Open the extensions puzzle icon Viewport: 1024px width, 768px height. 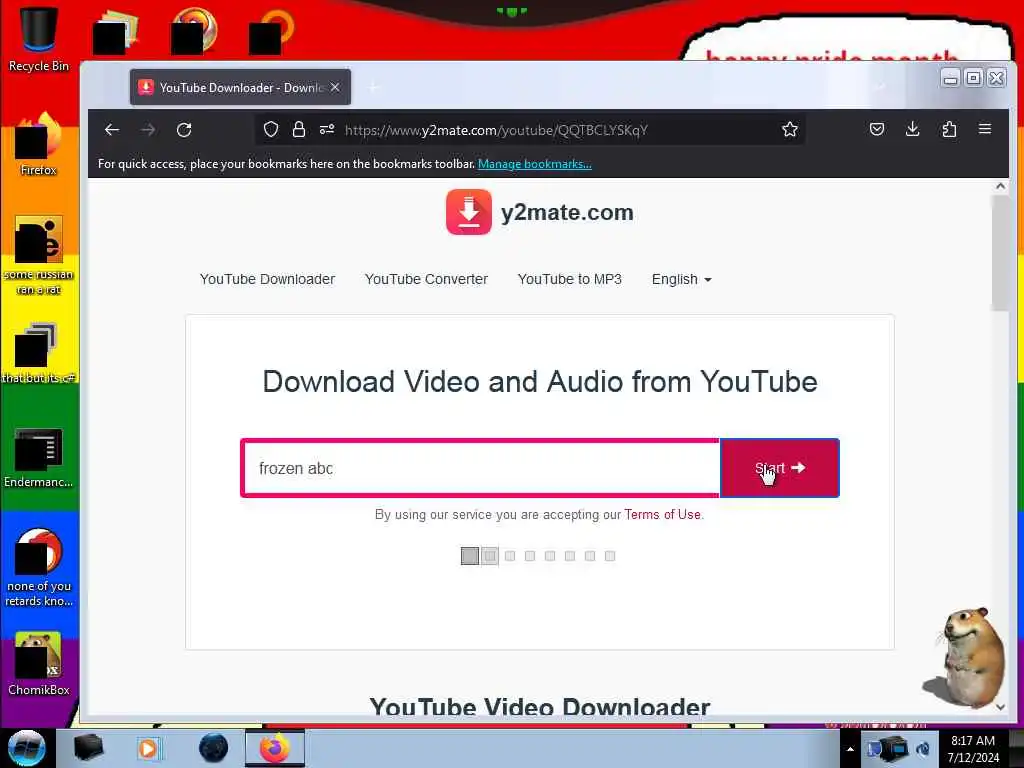pyautogui.click(x=949, y=129)
